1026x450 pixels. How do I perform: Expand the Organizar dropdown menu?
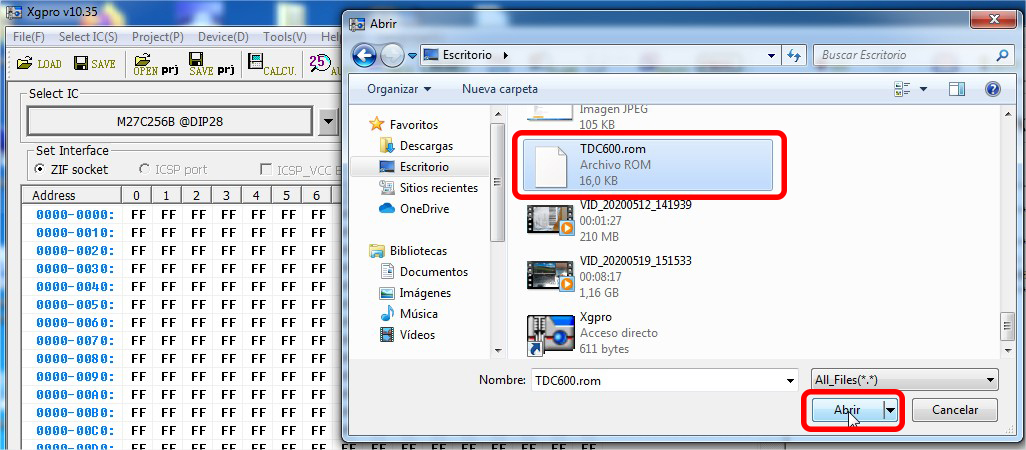[x=399, y=89]
